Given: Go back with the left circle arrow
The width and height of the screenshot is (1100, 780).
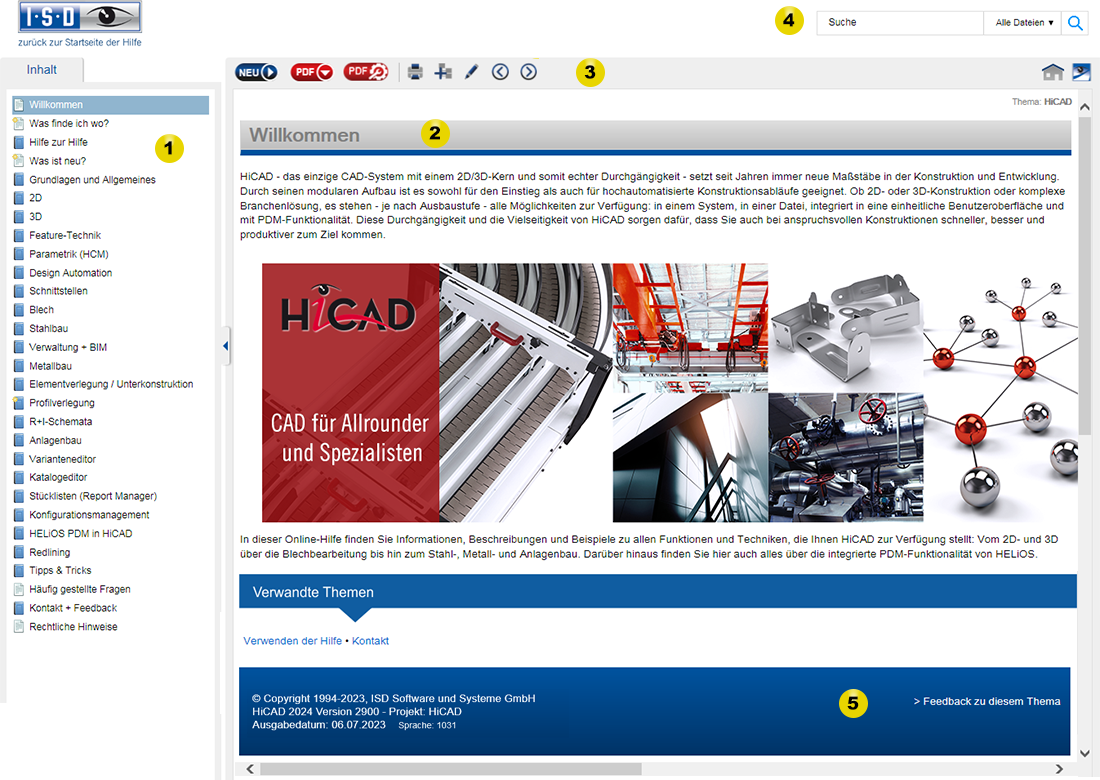Looking at the screenshot, I should click(x=500, y=72).
